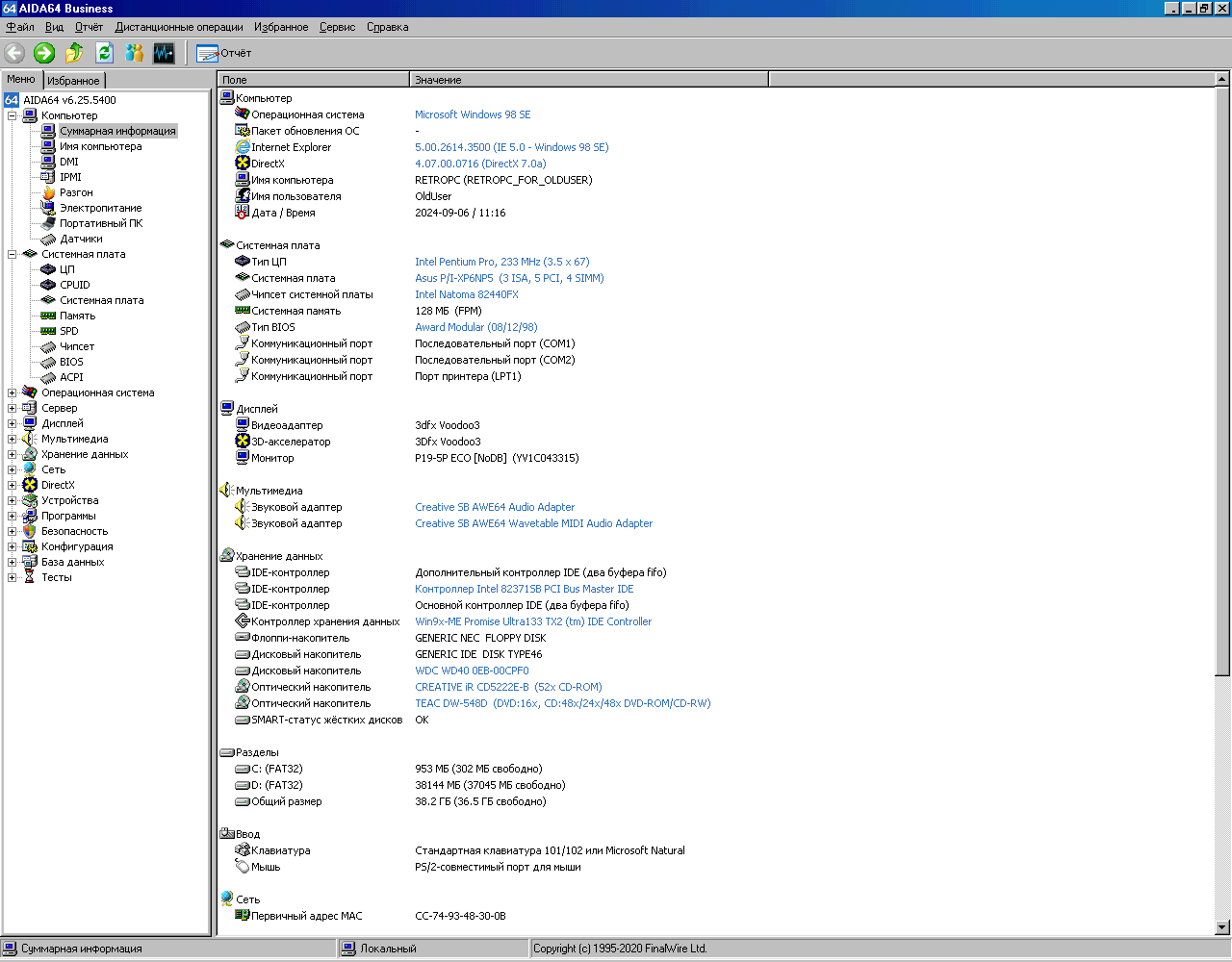
Task: Click the Поле column header
Action: click(314, 80)
